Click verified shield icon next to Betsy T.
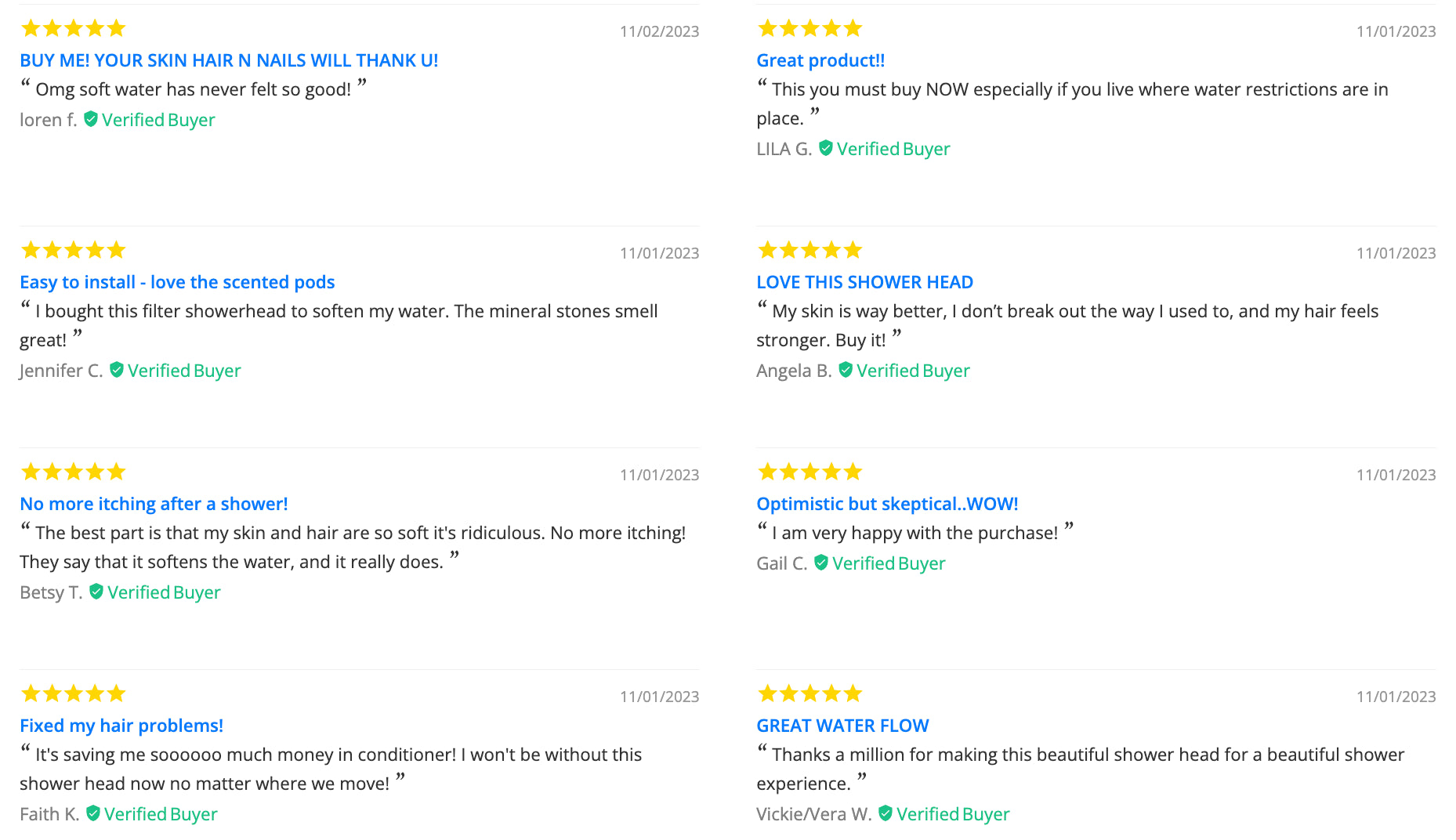 tap(96, 592)
